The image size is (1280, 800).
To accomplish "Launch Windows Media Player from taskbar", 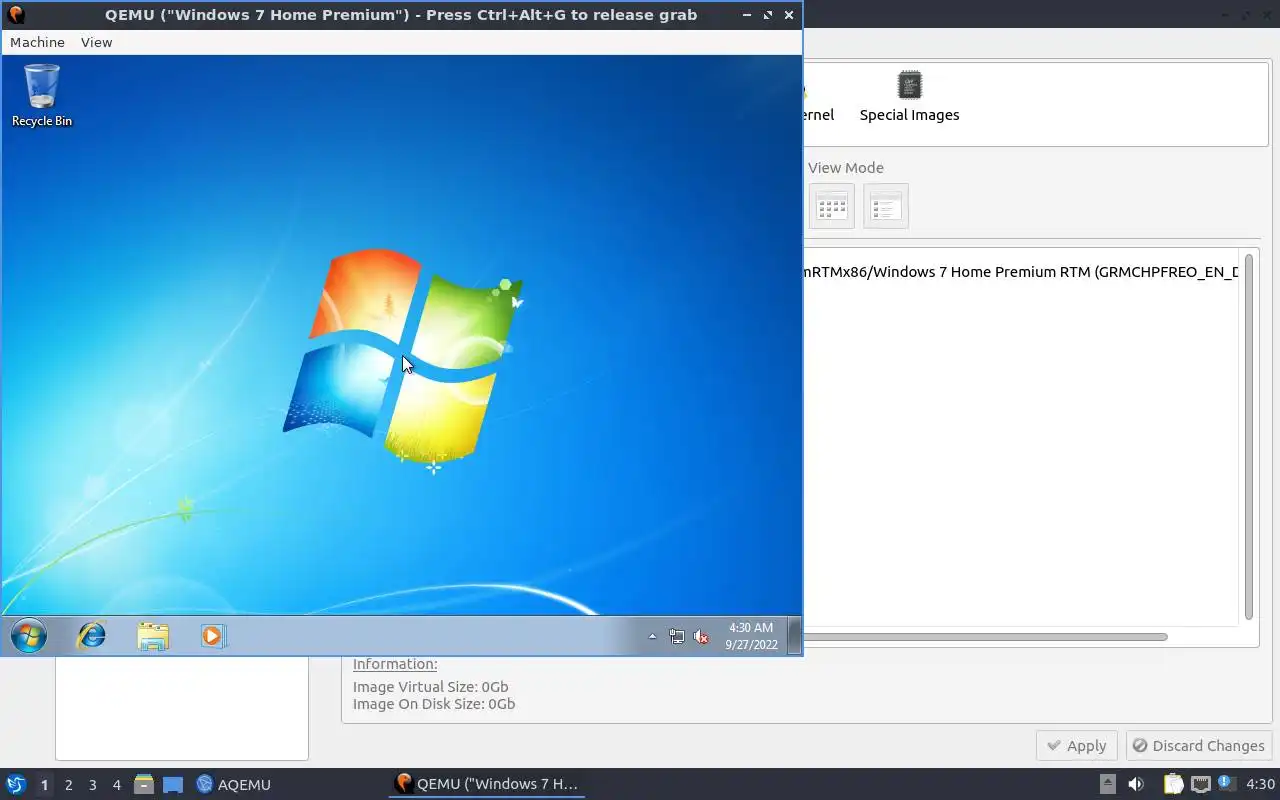I will (213, 636).
